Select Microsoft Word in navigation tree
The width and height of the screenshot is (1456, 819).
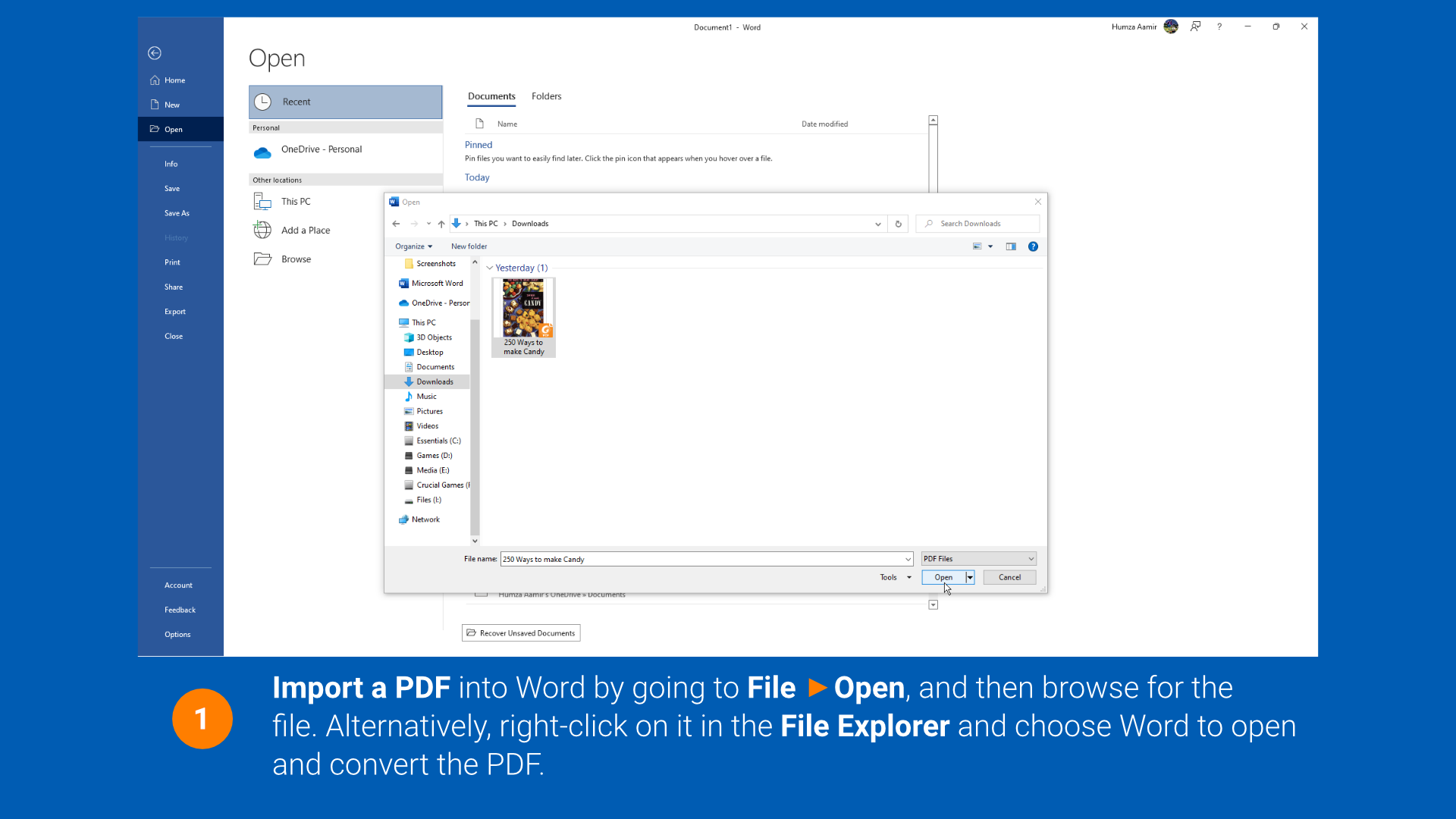[x=431, y=284]
